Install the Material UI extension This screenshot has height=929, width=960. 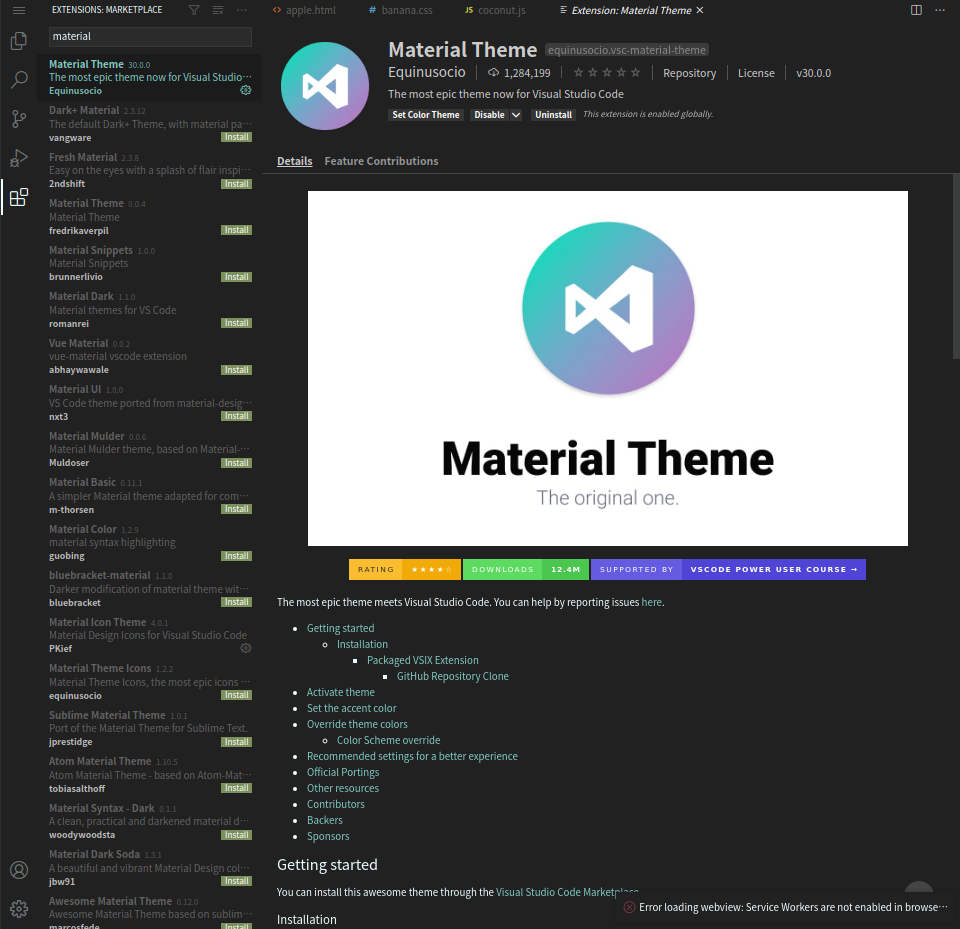tap(236, 416)
